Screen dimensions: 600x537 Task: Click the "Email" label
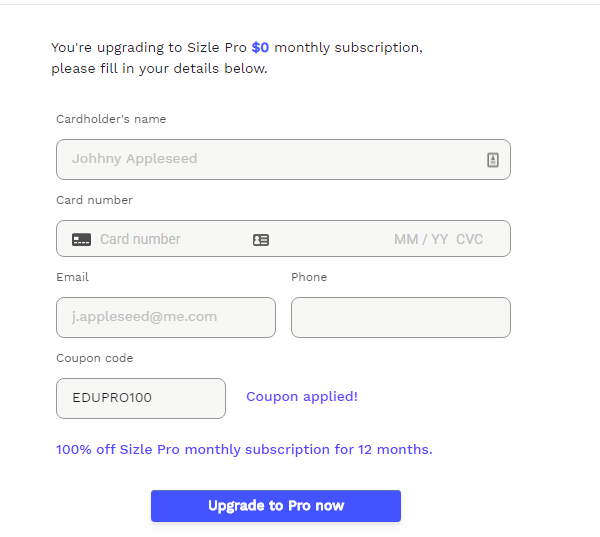(72, 277)
